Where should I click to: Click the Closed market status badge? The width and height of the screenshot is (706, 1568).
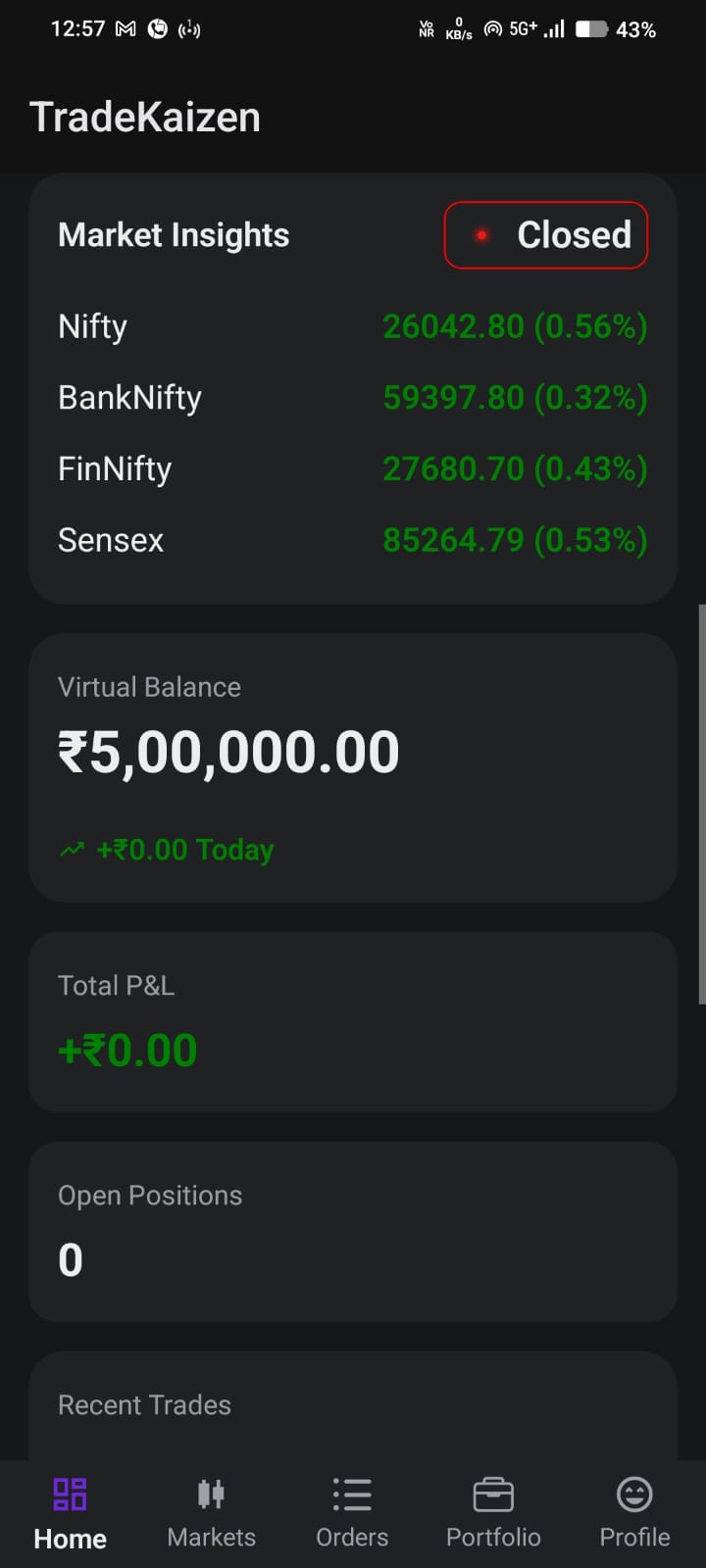click(546, 235)
